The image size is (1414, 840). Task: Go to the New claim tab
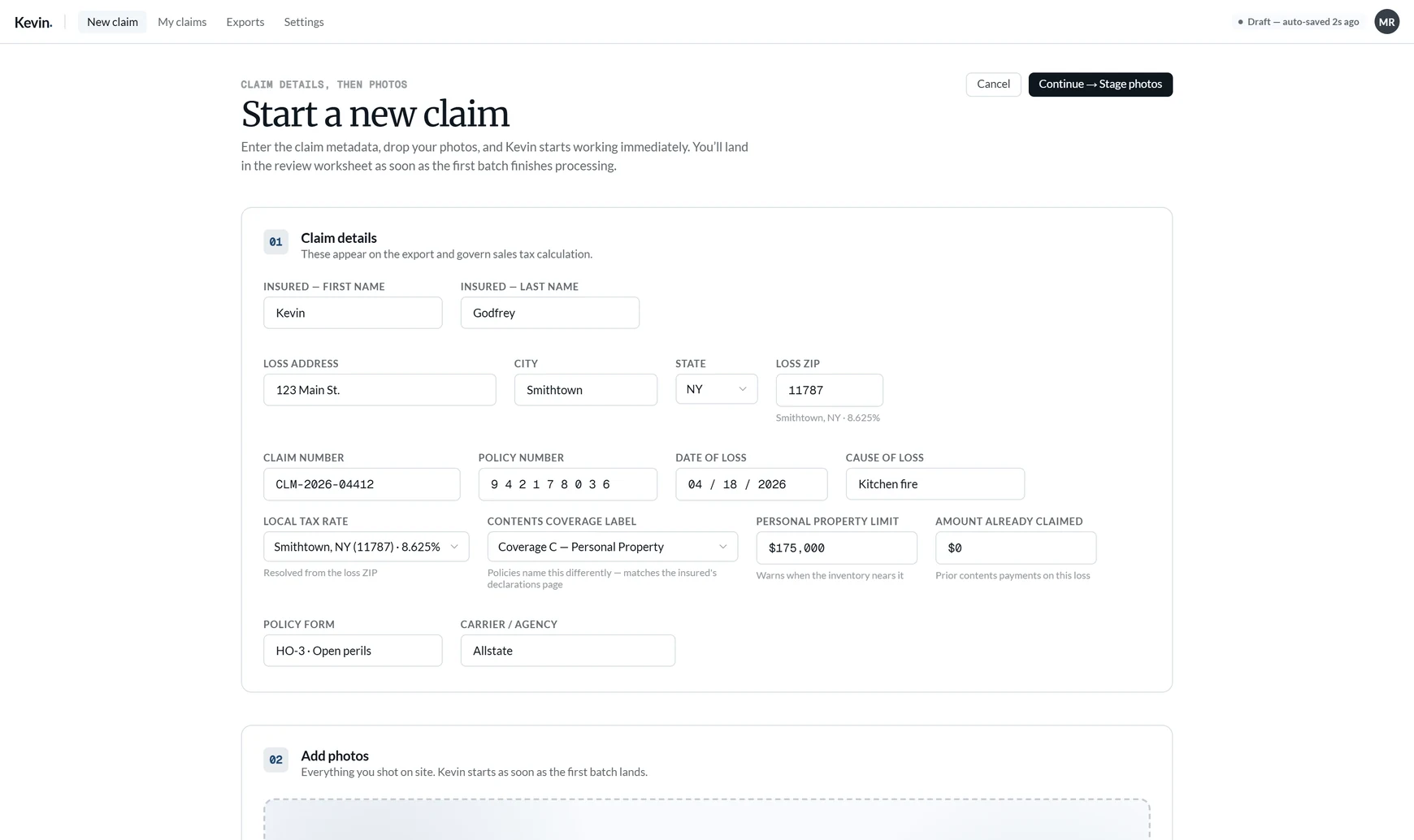(112, 22)
